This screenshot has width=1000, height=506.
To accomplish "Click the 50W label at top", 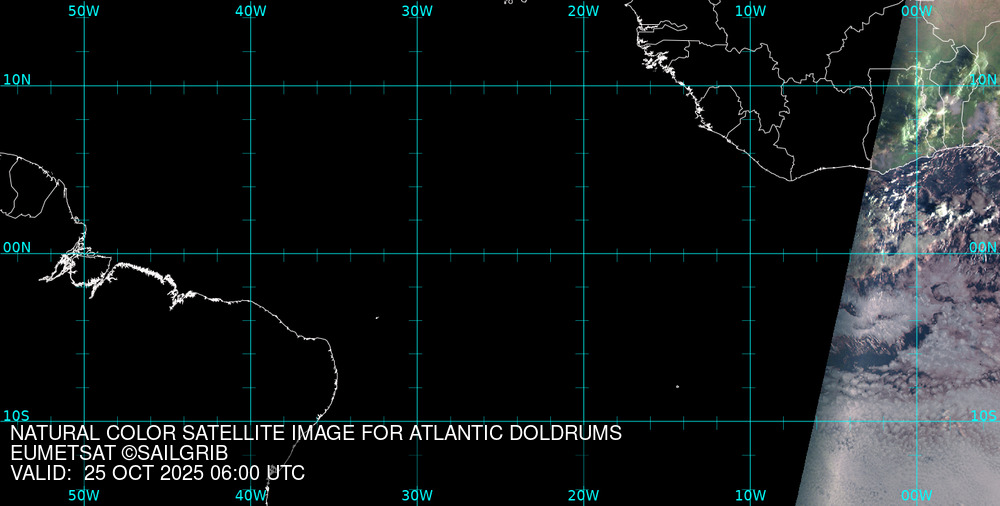I will click(83, 10).
